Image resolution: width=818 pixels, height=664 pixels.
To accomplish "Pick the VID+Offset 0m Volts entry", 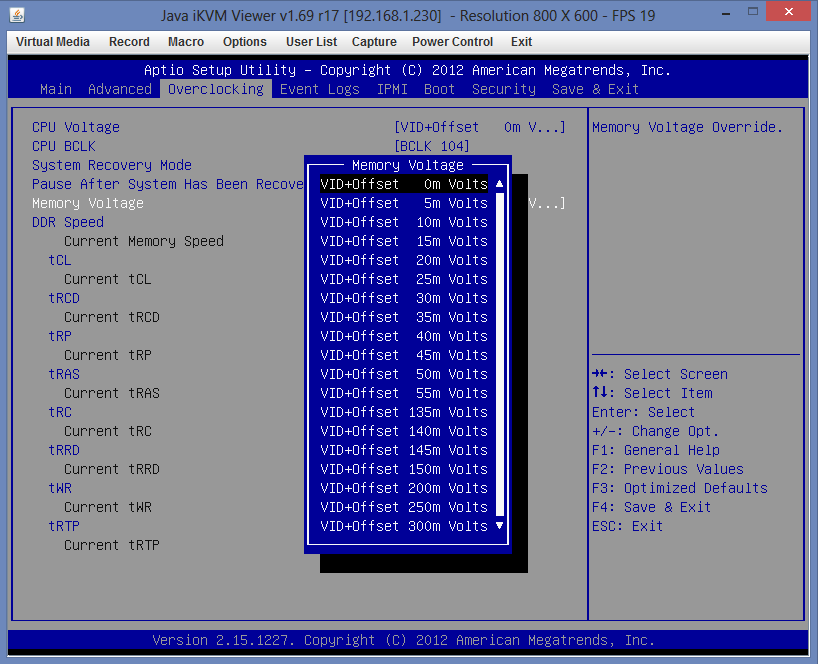I will pyautogui.click(x=404, y=184).
